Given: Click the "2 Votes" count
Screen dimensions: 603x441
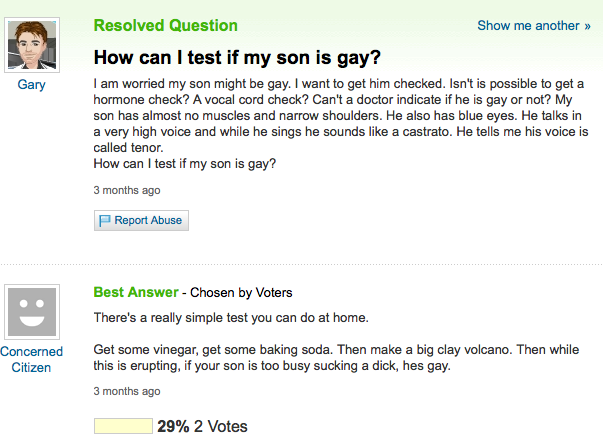Looking at the screenshot, I should [x=220, y=426].
